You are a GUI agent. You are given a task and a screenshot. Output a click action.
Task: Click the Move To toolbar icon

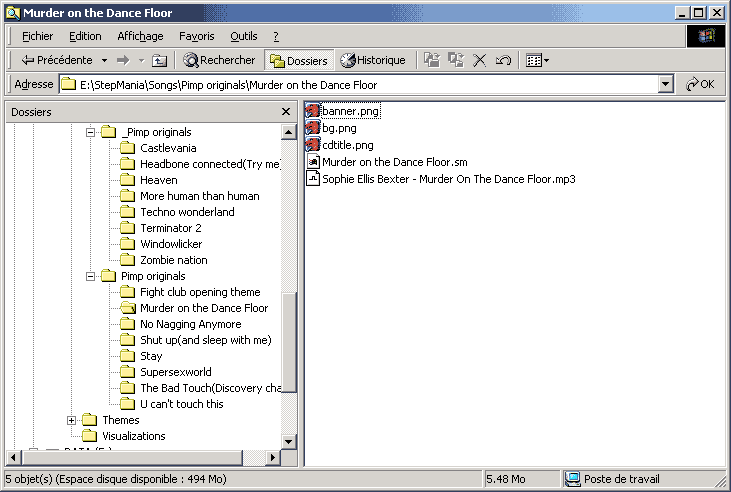432,60
